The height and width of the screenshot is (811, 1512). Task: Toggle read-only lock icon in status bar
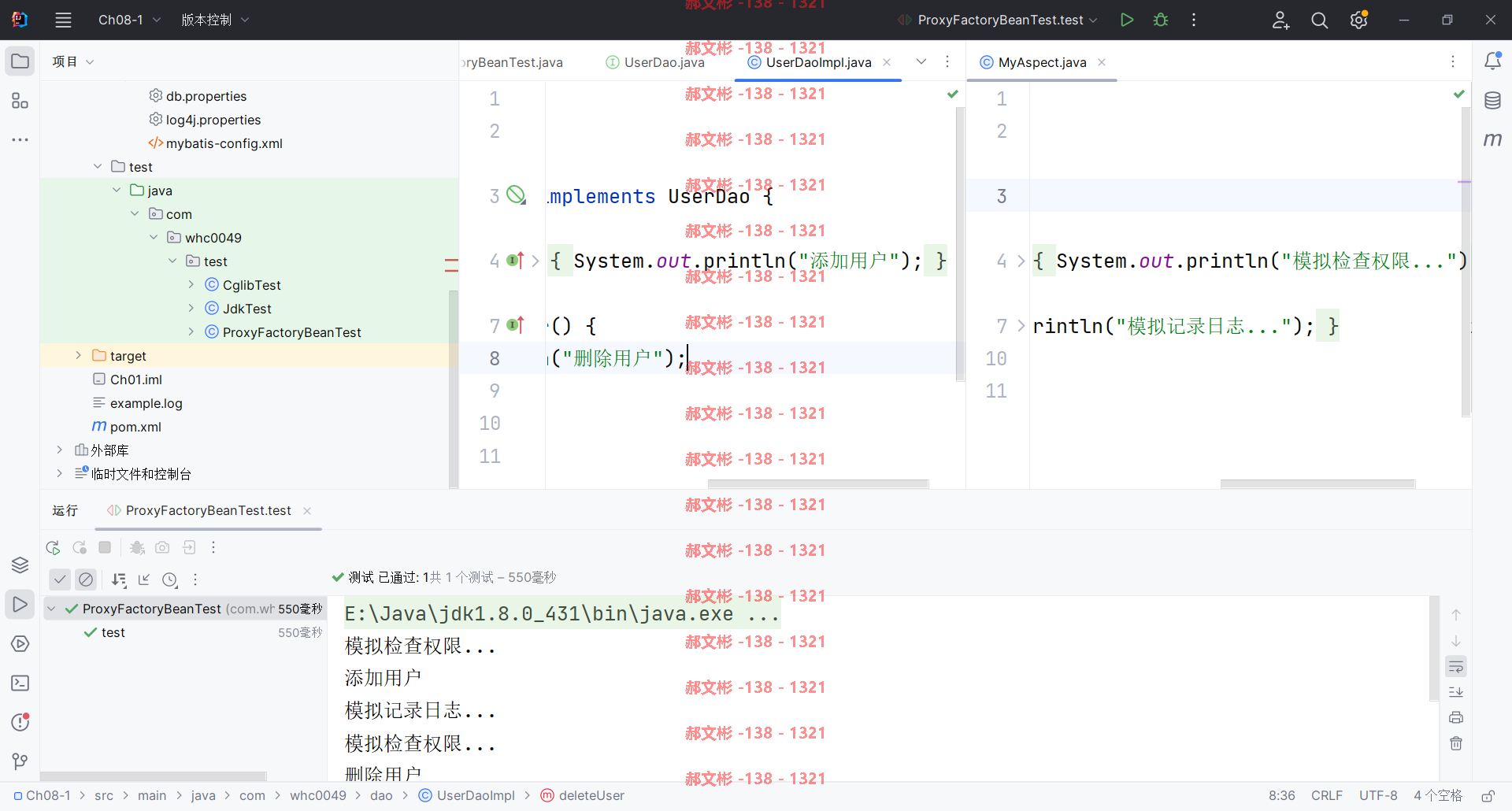click(x=1488, y=796)
